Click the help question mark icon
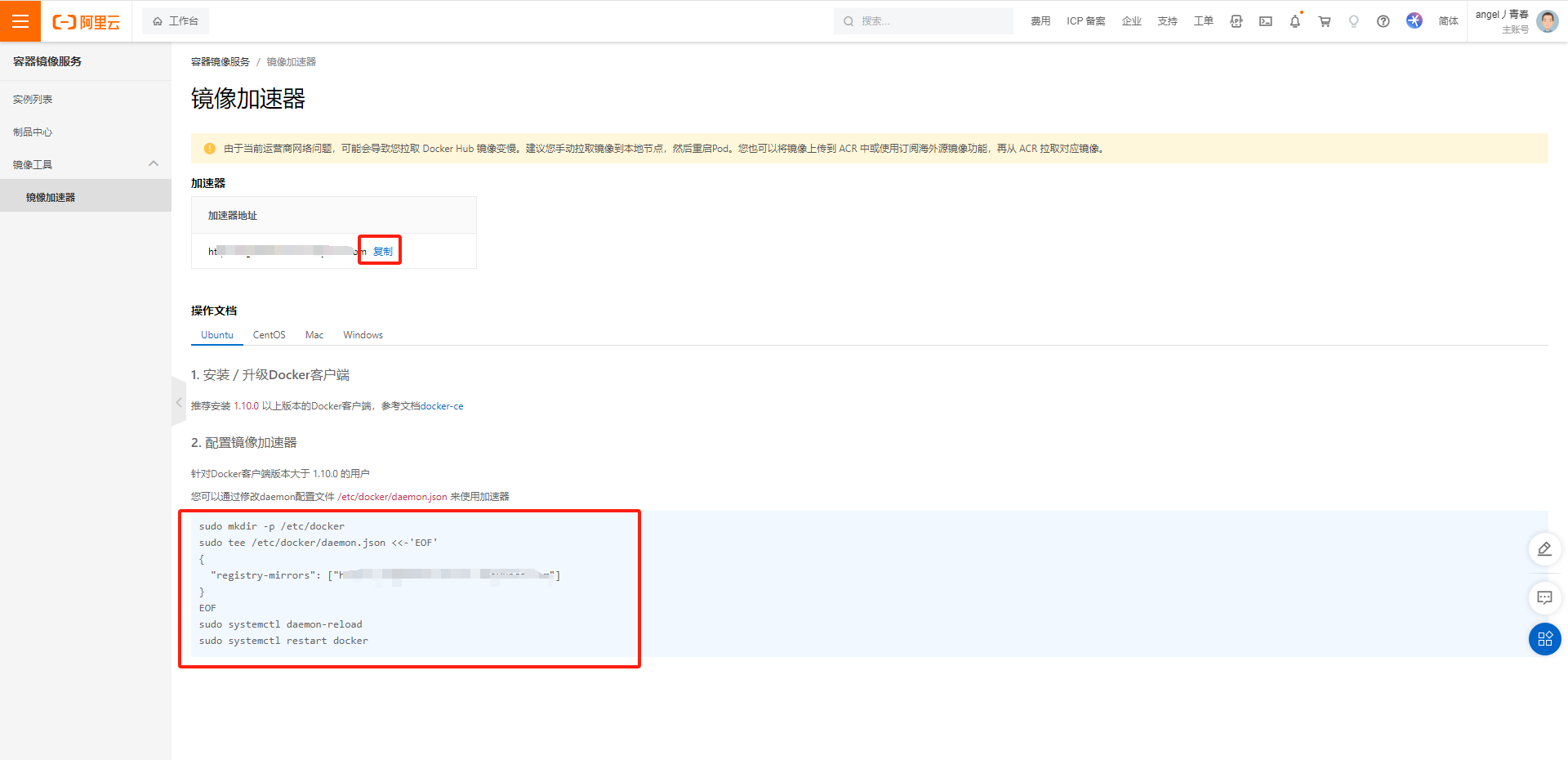 point(1383,21)
